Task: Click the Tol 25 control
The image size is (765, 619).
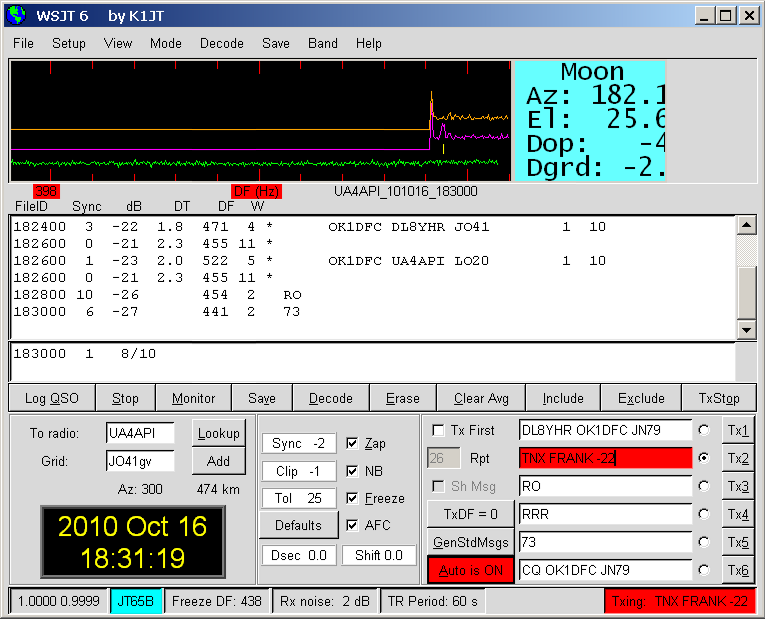Action: pyautogui.click(x=298, y=498)
